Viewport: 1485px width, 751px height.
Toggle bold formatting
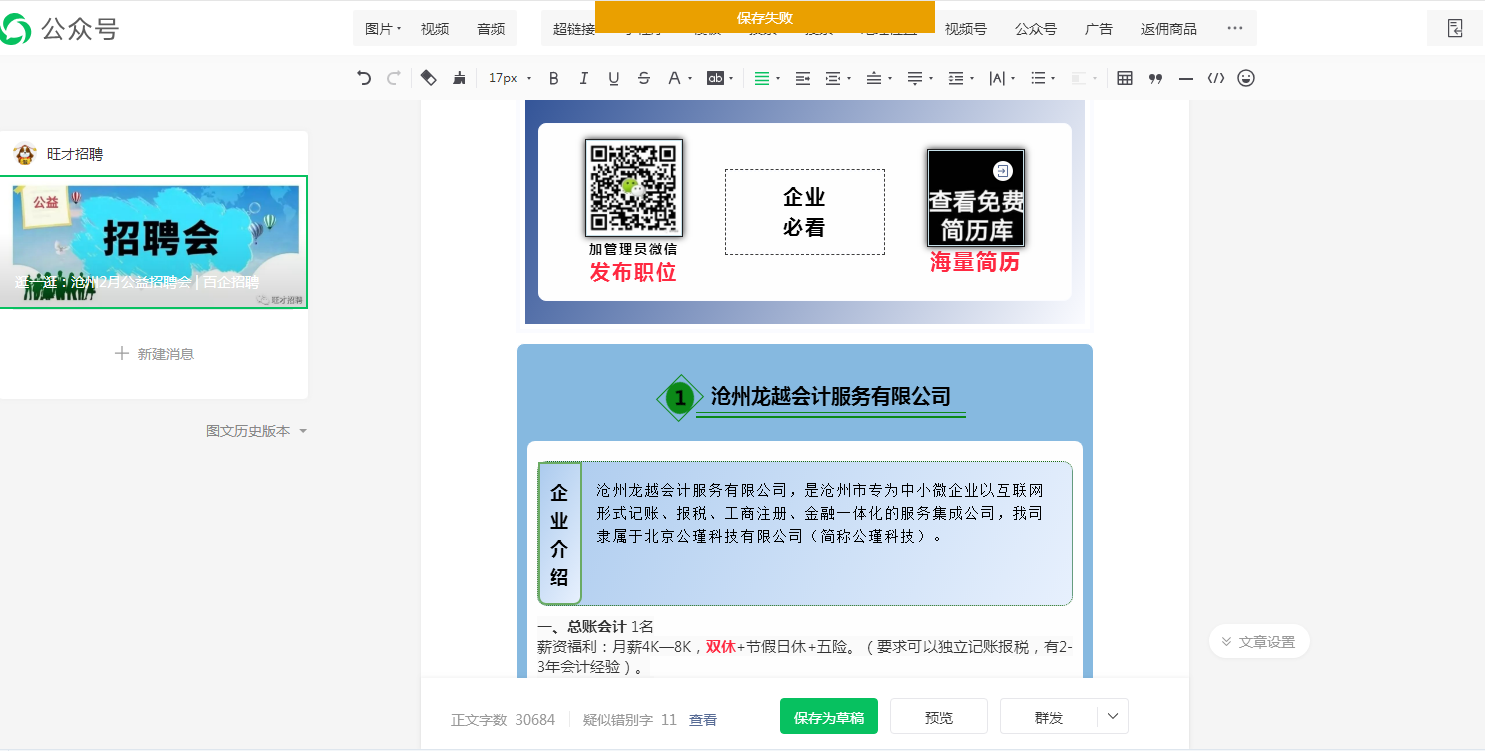(554, 78)
